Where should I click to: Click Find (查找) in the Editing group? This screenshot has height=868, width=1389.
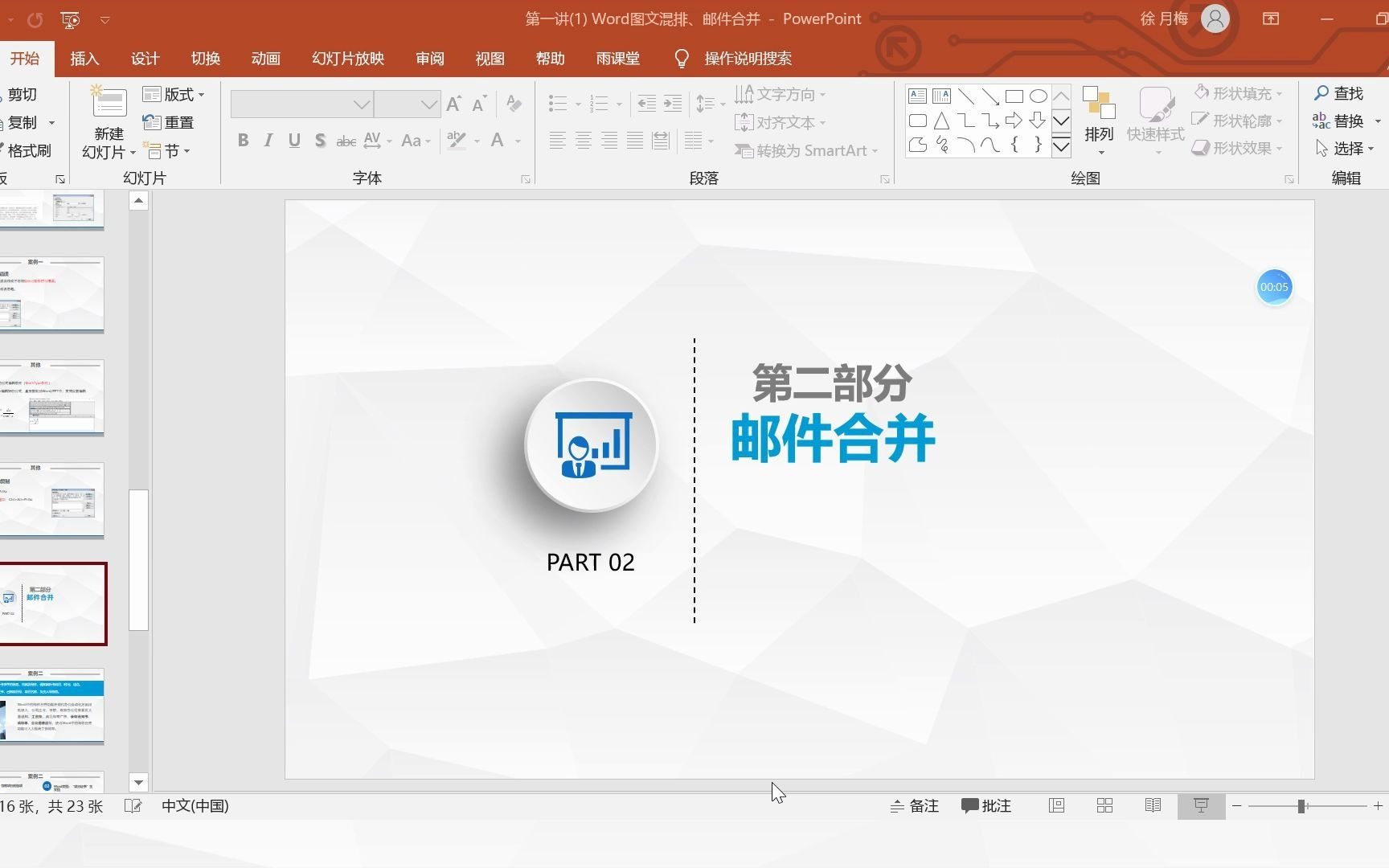(1338, 94)
